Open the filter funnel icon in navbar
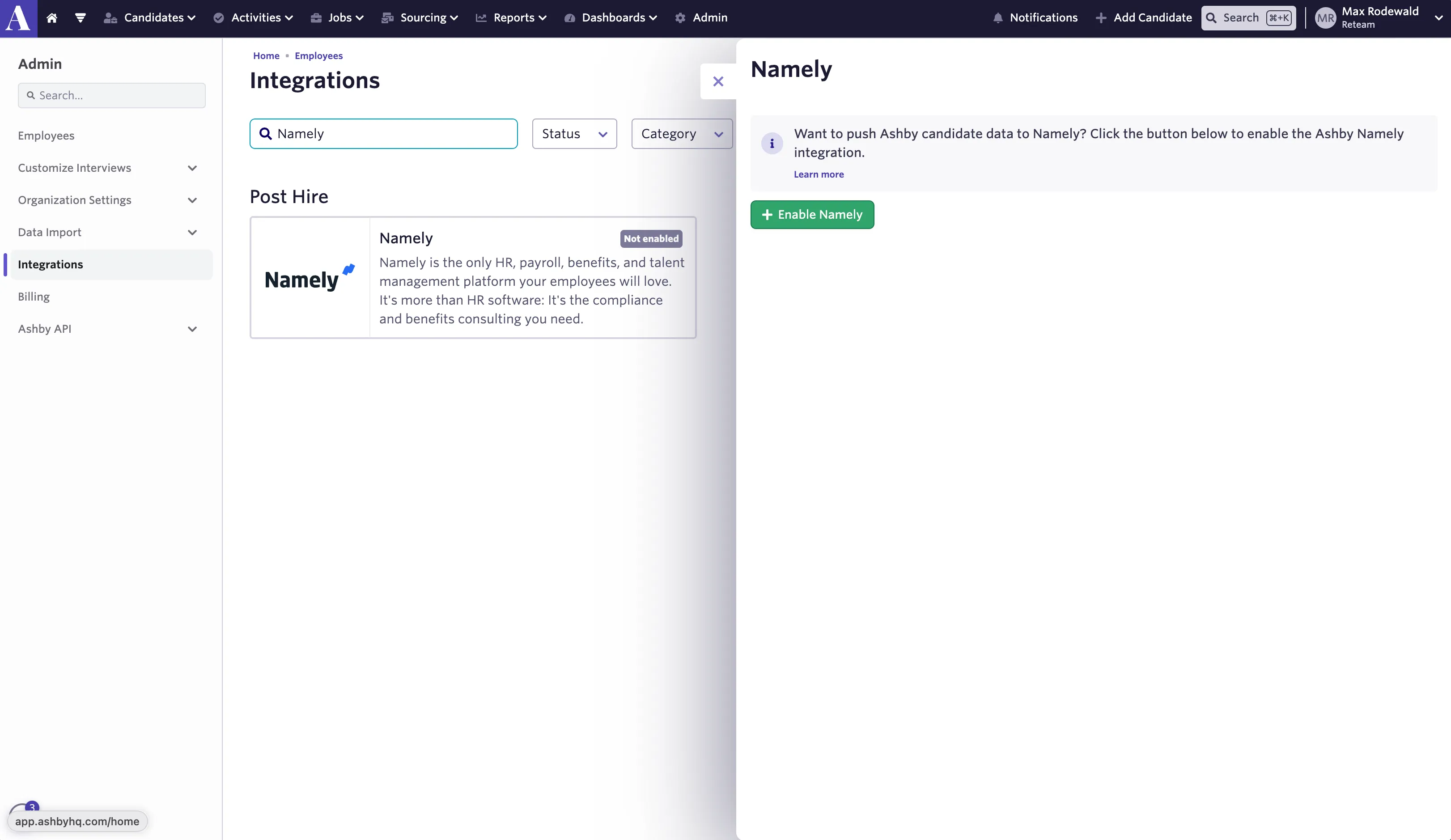The width and height of the screenshot is (1451, 840). [x=81, y=18]
